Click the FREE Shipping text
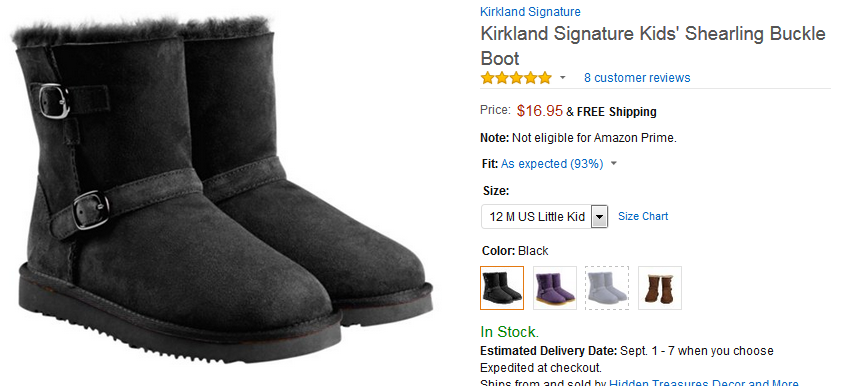The width and height of the screenshot is (843, 386). click(617, 112)
